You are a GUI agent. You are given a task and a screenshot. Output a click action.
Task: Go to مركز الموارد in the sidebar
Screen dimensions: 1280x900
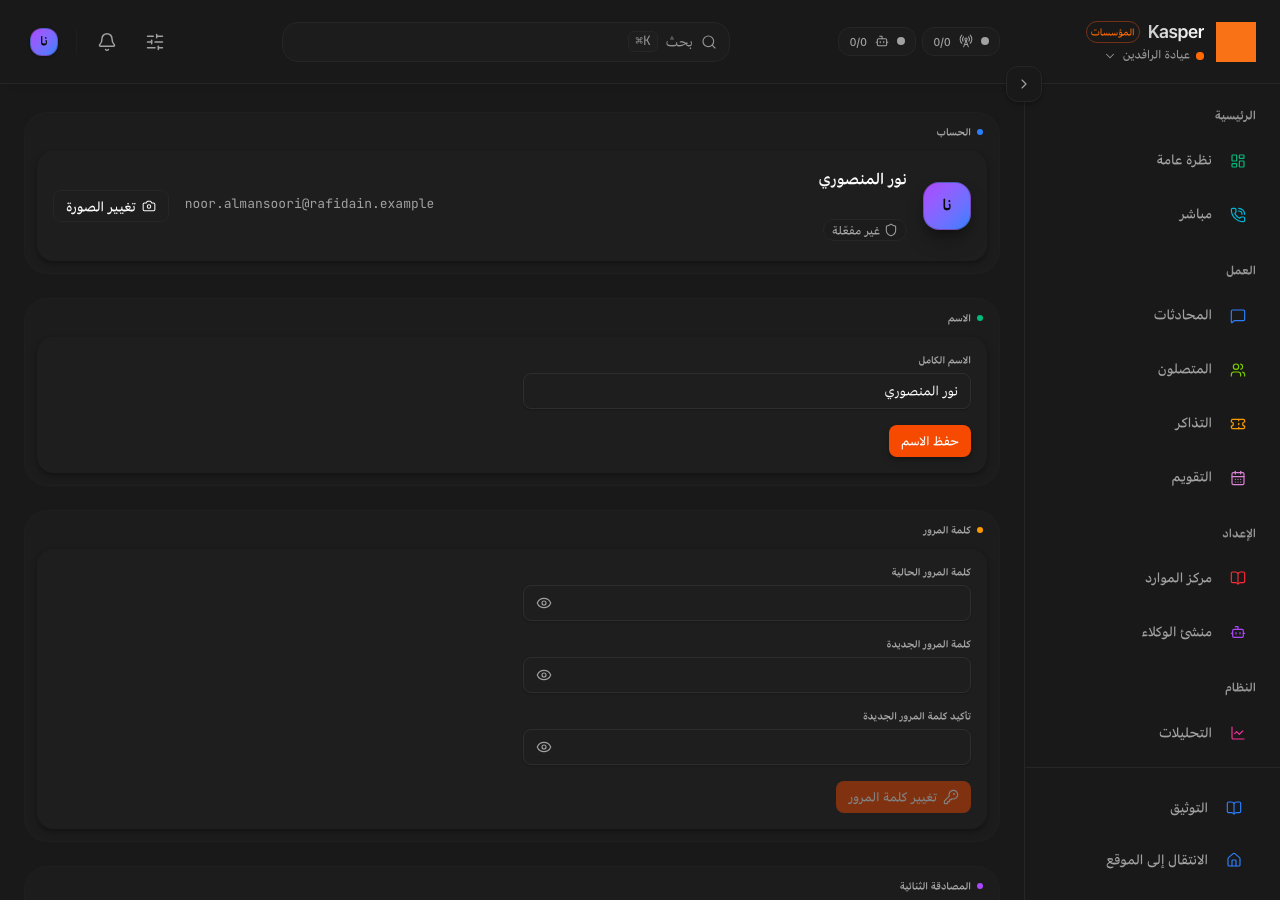(x=1195, y=578)
